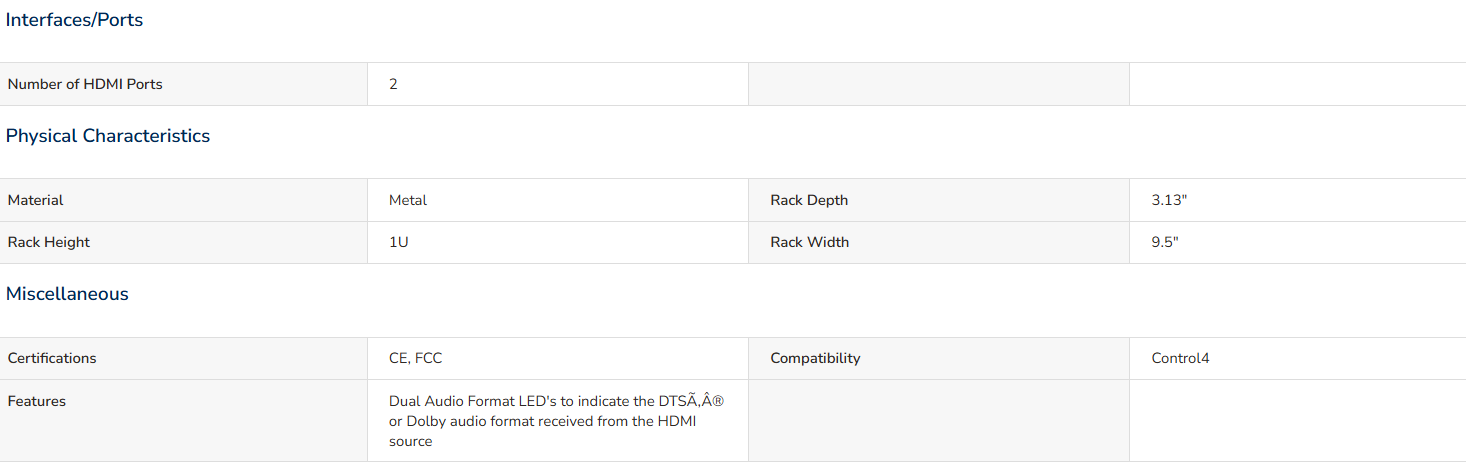Click the 3.13" rack depth value
The image size is (1466, 462).
[1169, 200]
